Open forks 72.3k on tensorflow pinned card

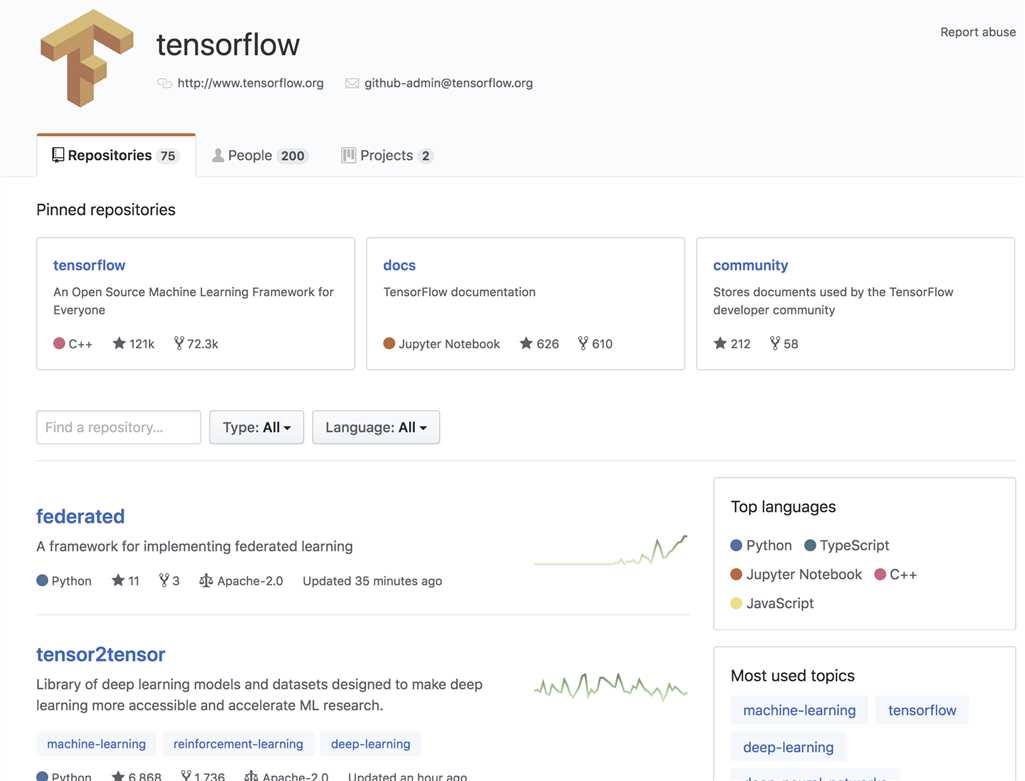tap(196, 343)
